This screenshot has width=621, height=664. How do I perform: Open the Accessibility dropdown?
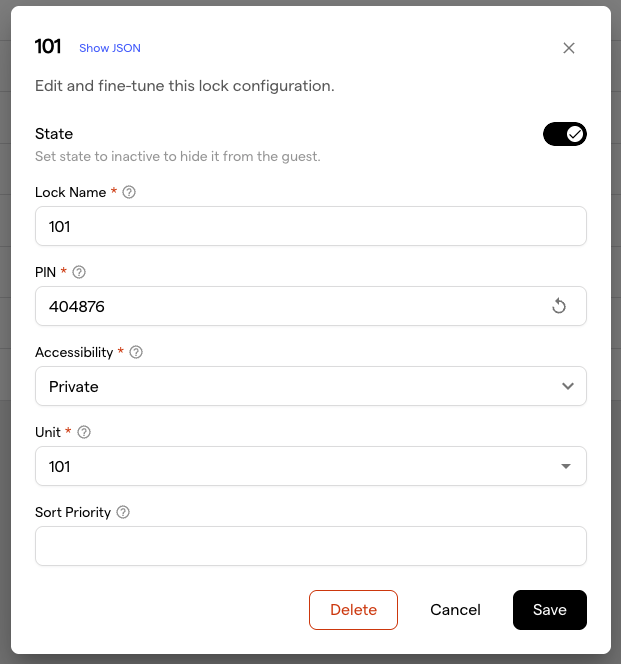[310, 386]
